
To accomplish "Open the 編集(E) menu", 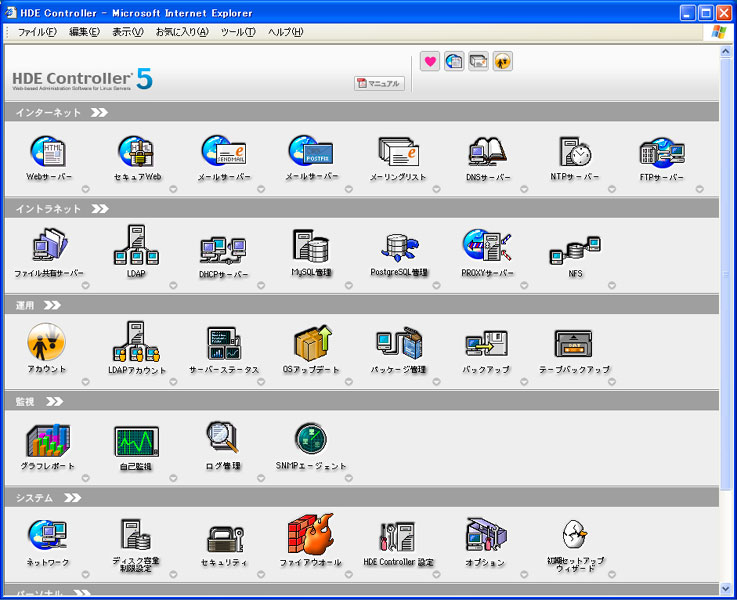I will pos(85,32).
